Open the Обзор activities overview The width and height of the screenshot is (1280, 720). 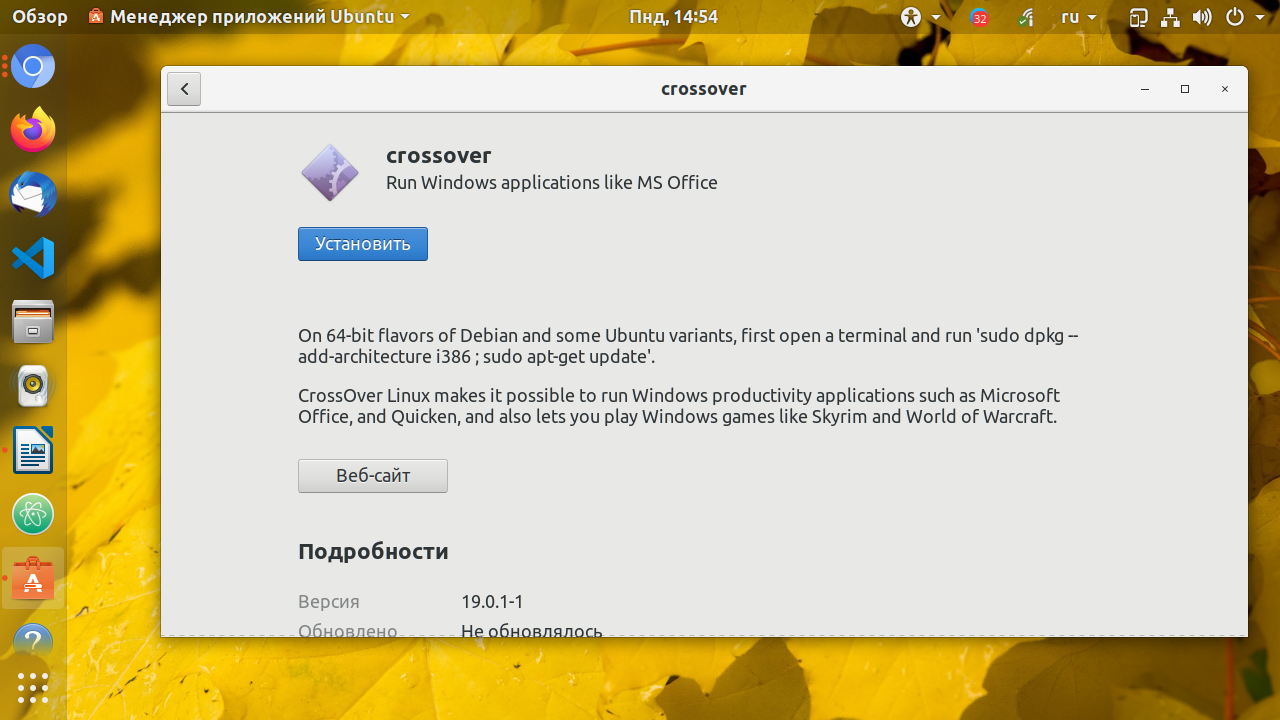coord(40,17)
